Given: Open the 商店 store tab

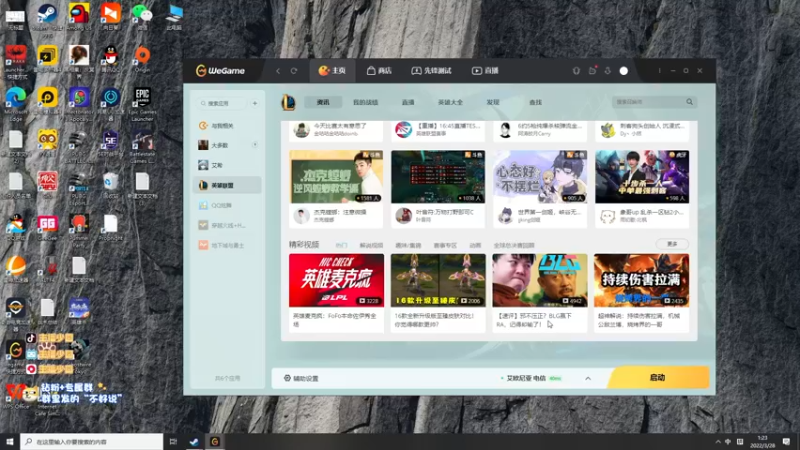Looking at the screenshot, I should [x=379, y=71].
